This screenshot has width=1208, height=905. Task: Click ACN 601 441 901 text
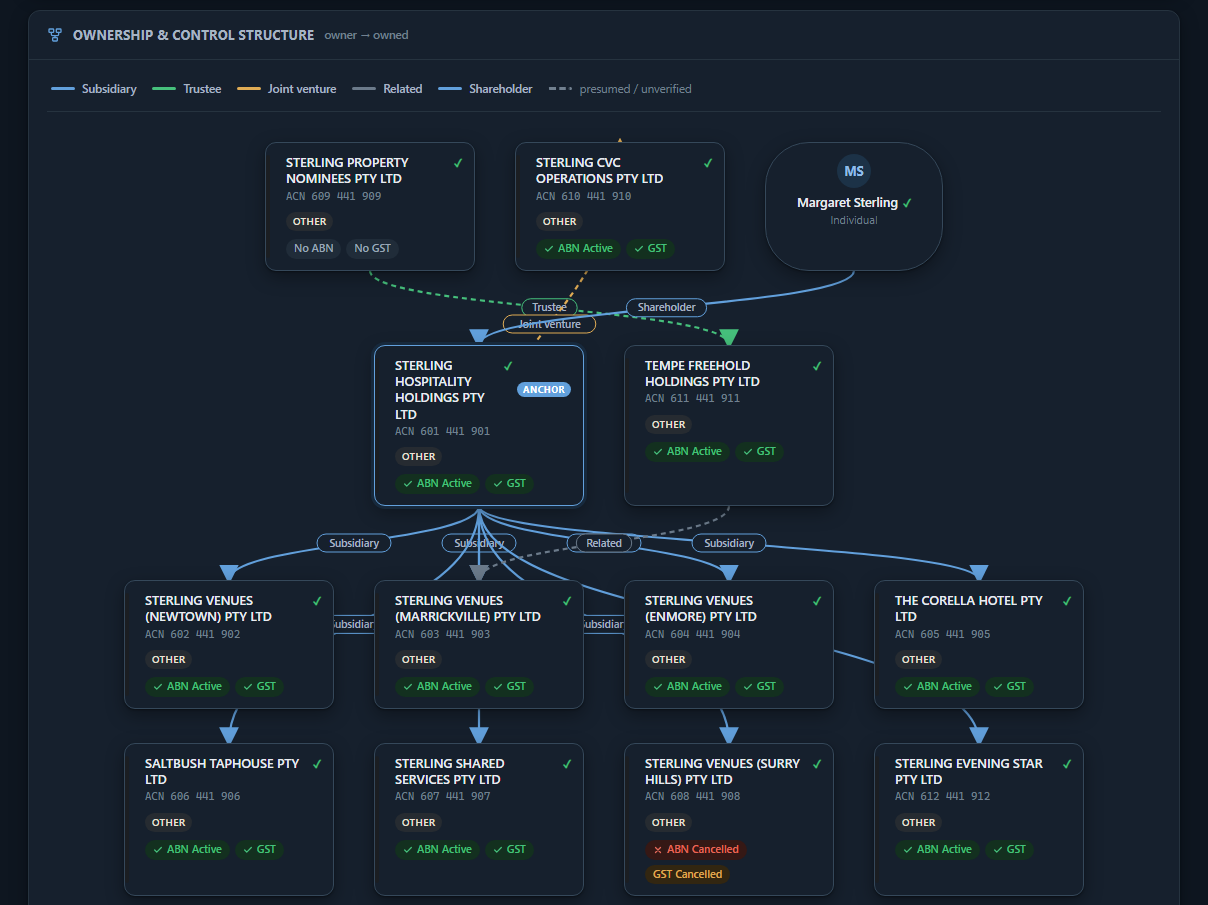tap(443, 432)
